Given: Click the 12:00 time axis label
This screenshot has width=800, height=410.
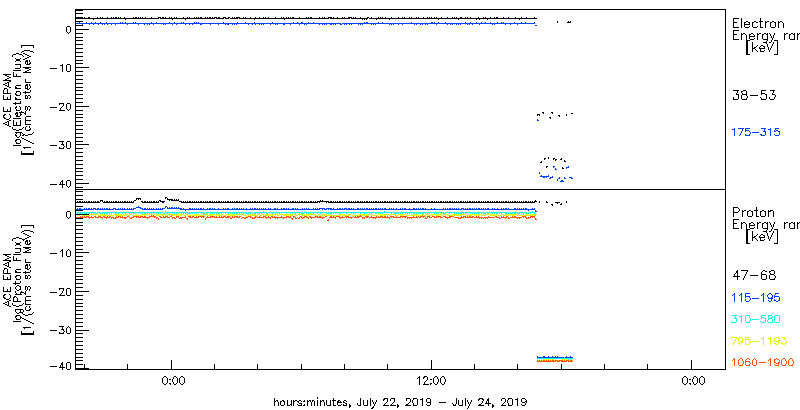Looking at the screenshot, I should (x=432, y=381).
